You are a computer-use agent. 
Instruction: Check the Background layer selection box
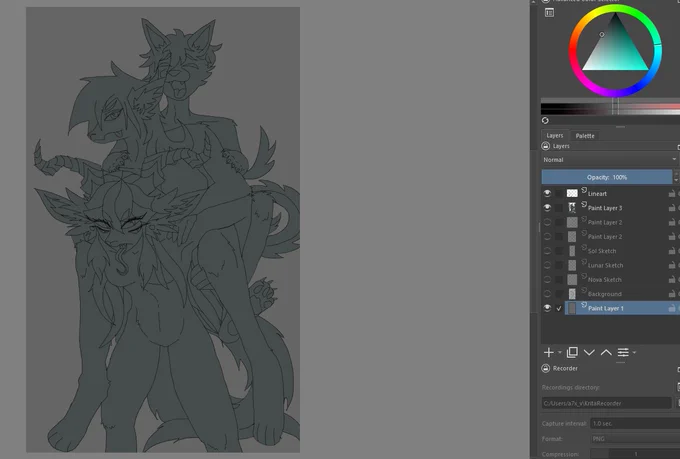pyautogui.click(x=559, y=294)
